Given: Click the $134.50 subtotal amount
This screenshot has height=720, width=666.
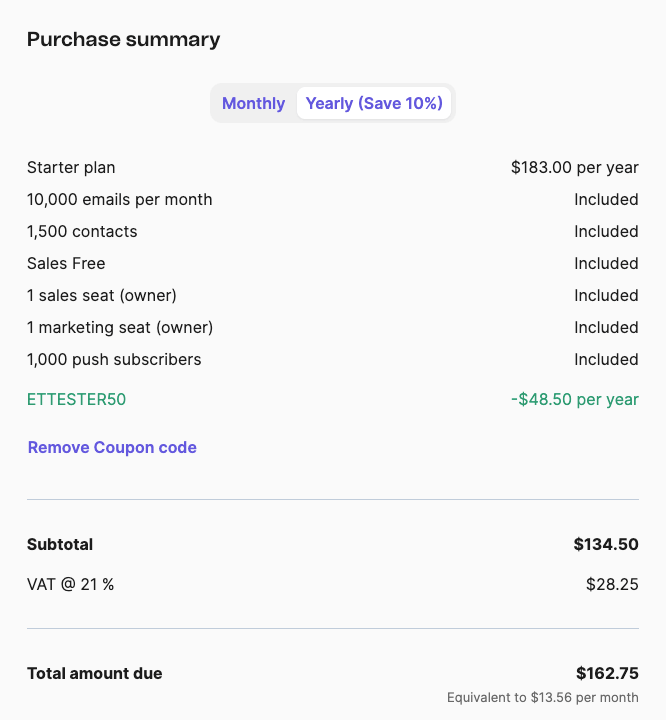Looking at the screenshot, I should pyautogui.click(x=606, y=544).
